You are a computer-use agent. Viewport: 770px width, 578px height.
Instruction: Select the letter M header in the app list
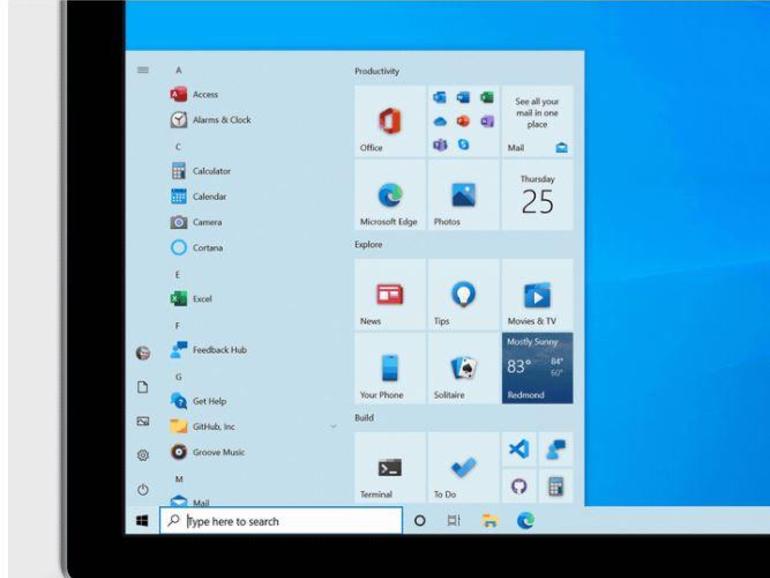tap(179, 479)
